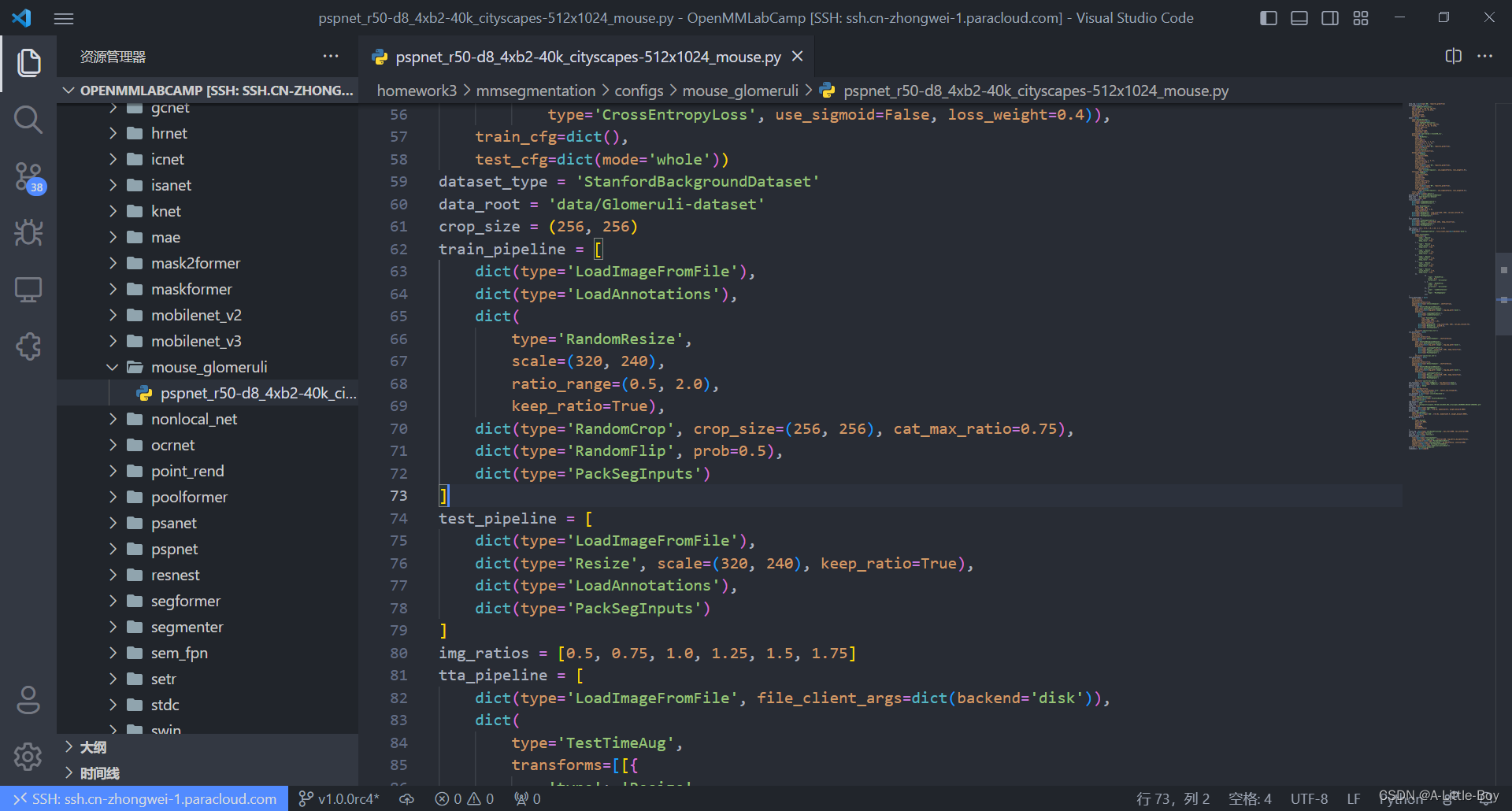1512x811 pixels.
Task: Click the code minimap overview
Action: pyautogui.click(x=1447, y=276)
